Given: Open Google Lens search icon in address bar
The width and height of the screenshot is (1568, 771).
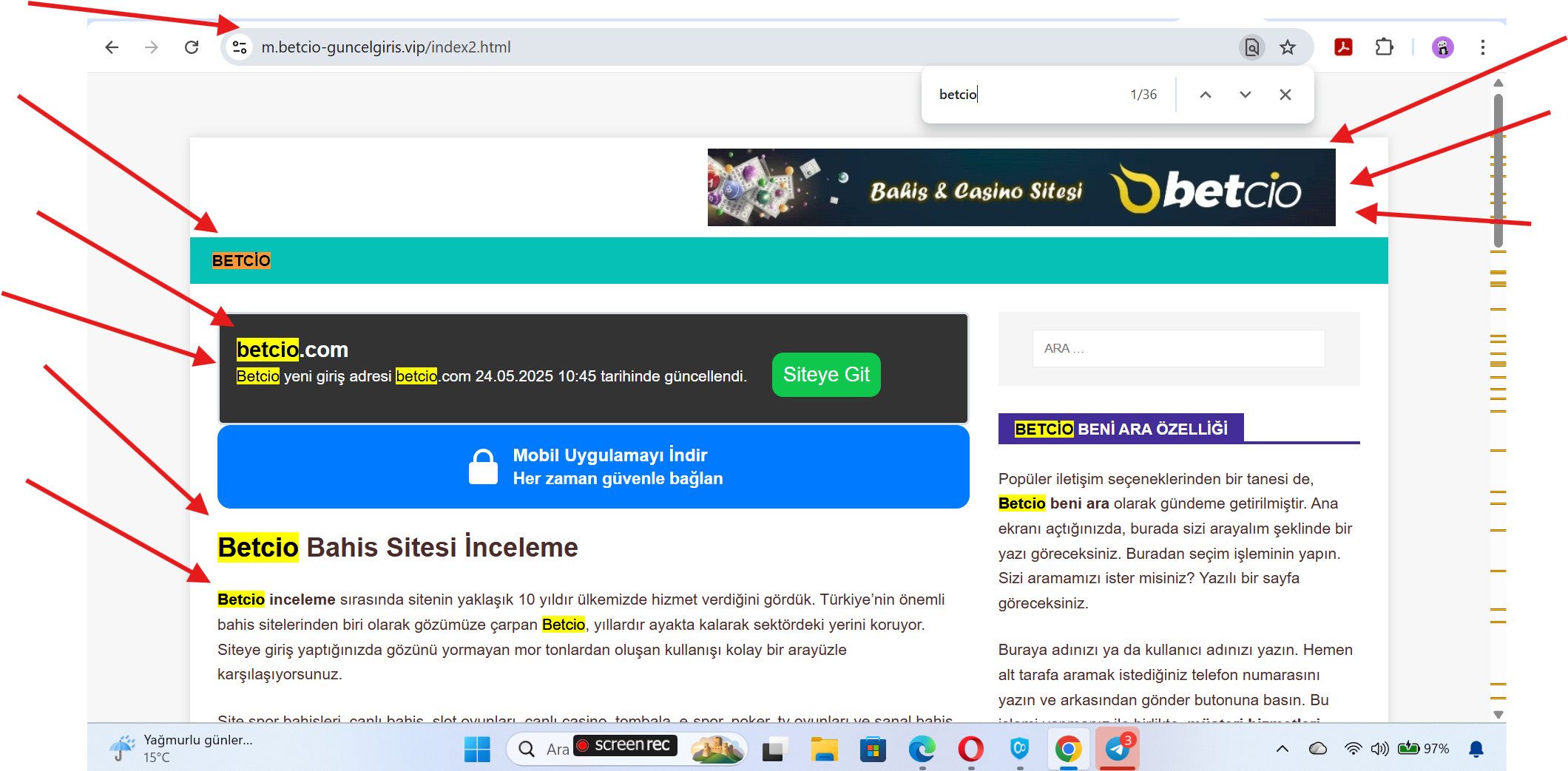Looking at the screenshot, I should (1251, 47).
